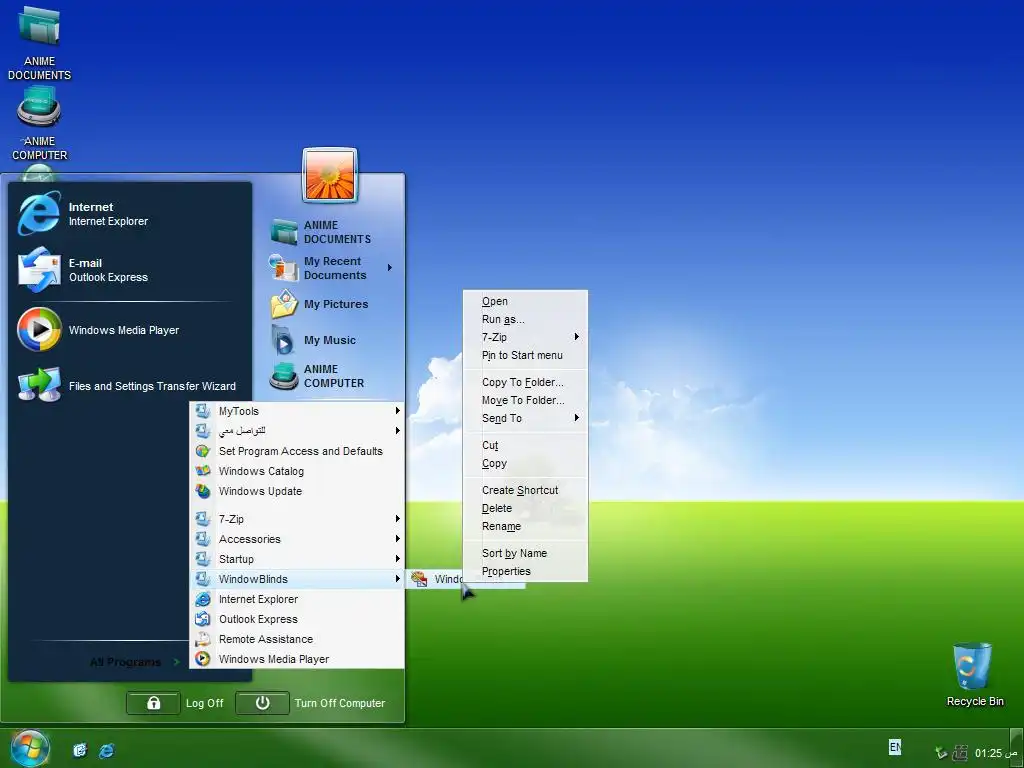This screenshot has width=1024, height=768.
Task: Select Sort by Name
Action: tap(525, 553)
